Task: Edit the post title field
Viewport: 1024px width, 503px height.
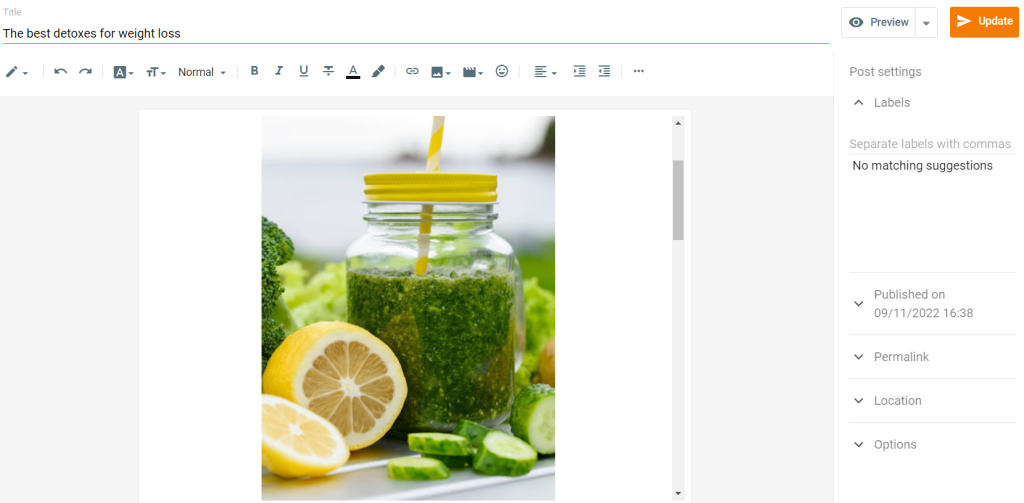Action: pos(415,33)
